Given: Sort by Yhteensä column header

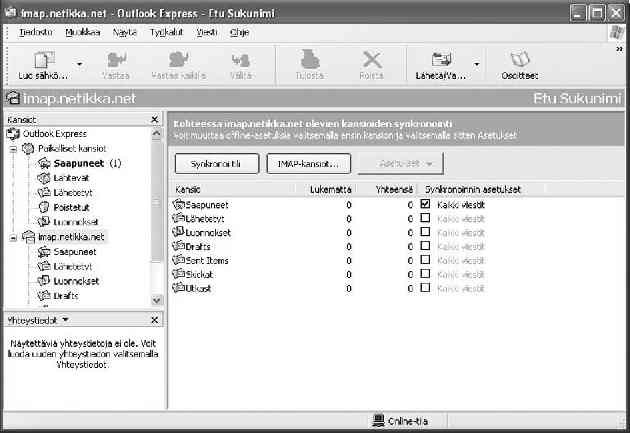Looking at the screenshot, I should pos(387,189).
